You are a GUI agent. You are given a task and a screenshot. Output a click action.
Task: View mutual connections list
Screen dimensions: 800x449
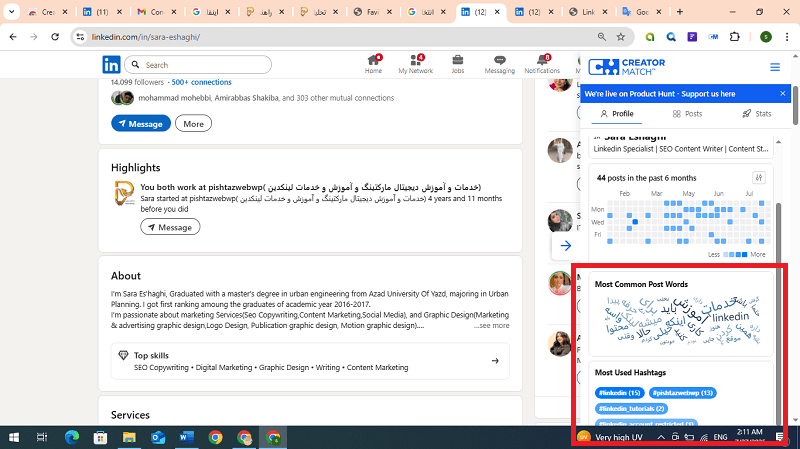(266, 98)
